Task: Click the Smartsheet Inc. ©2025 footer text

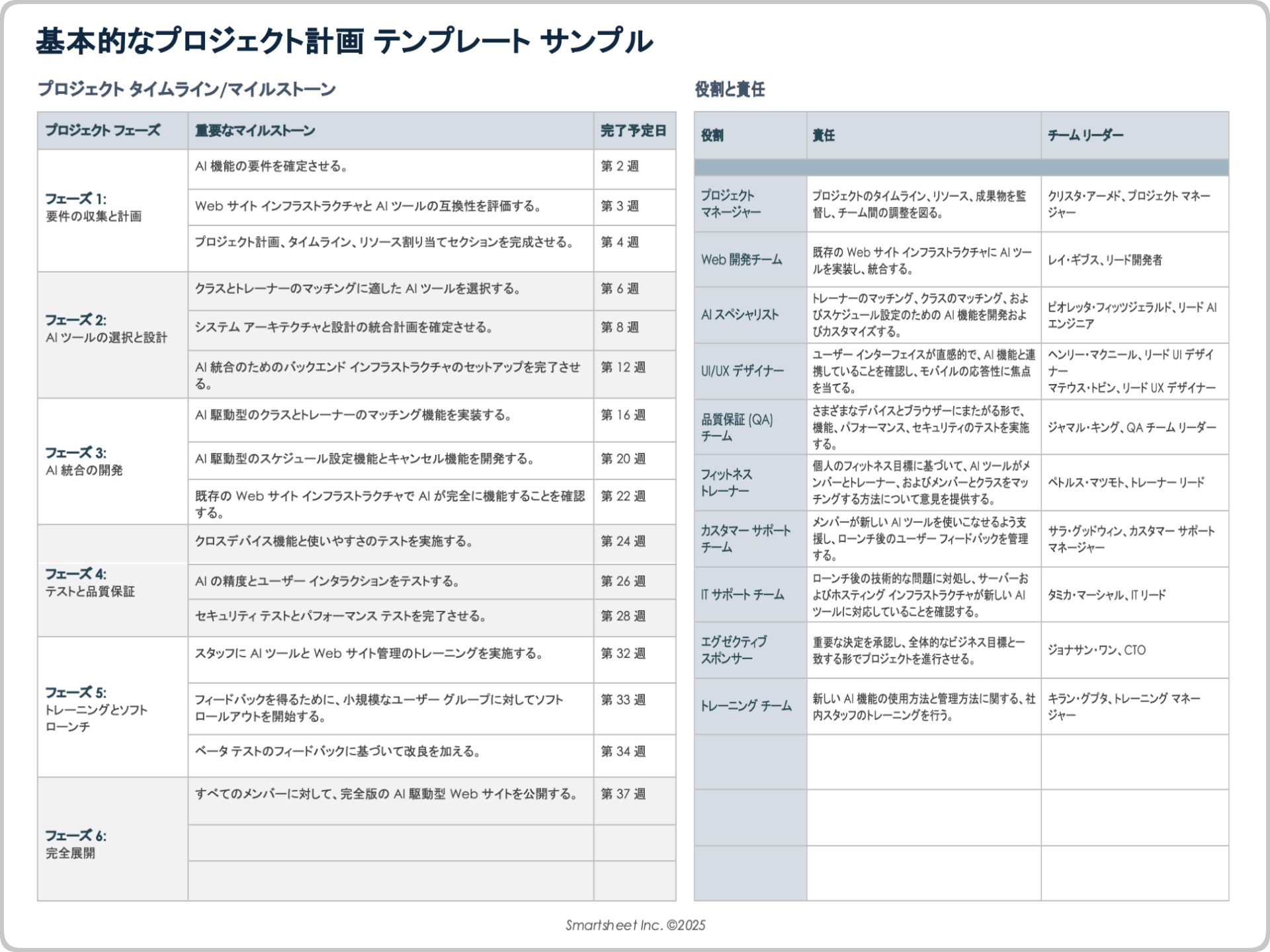Action: coord(635,925)
